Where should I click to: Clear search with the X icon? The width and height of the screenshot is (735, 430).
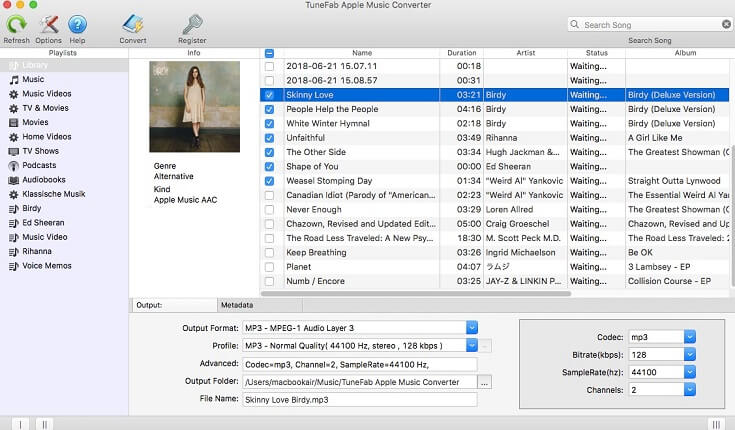pyautogui.click(x=726, y=24)
